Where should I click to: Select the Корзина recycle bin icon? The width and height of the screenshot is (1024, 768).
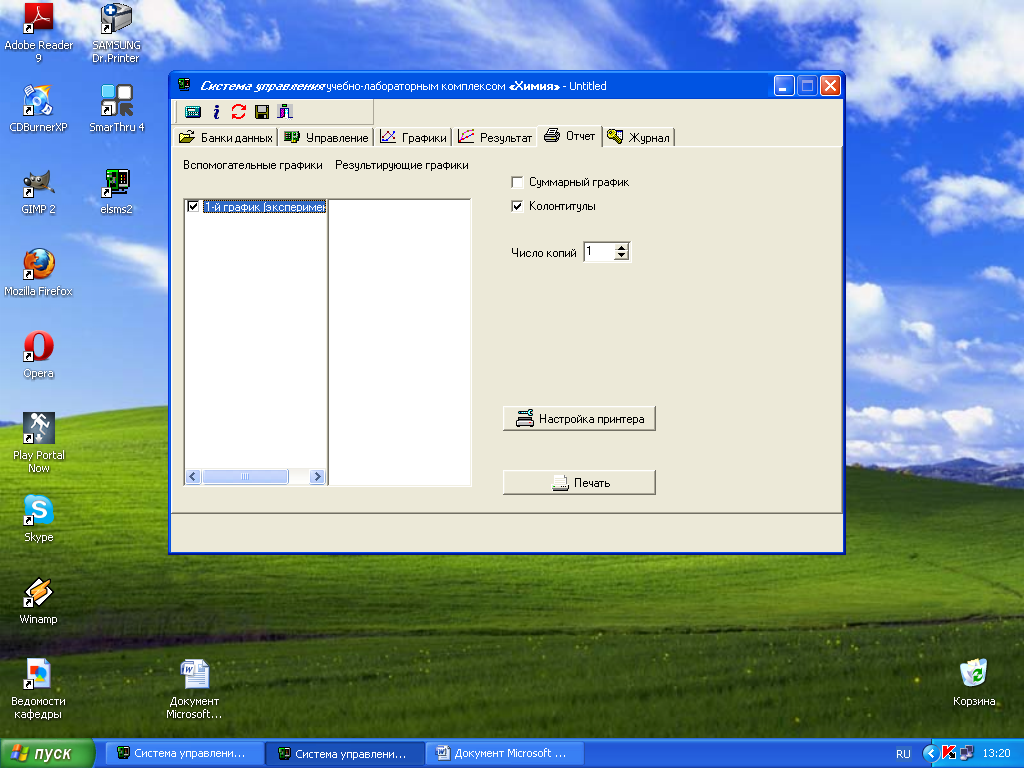pos(974,683)
